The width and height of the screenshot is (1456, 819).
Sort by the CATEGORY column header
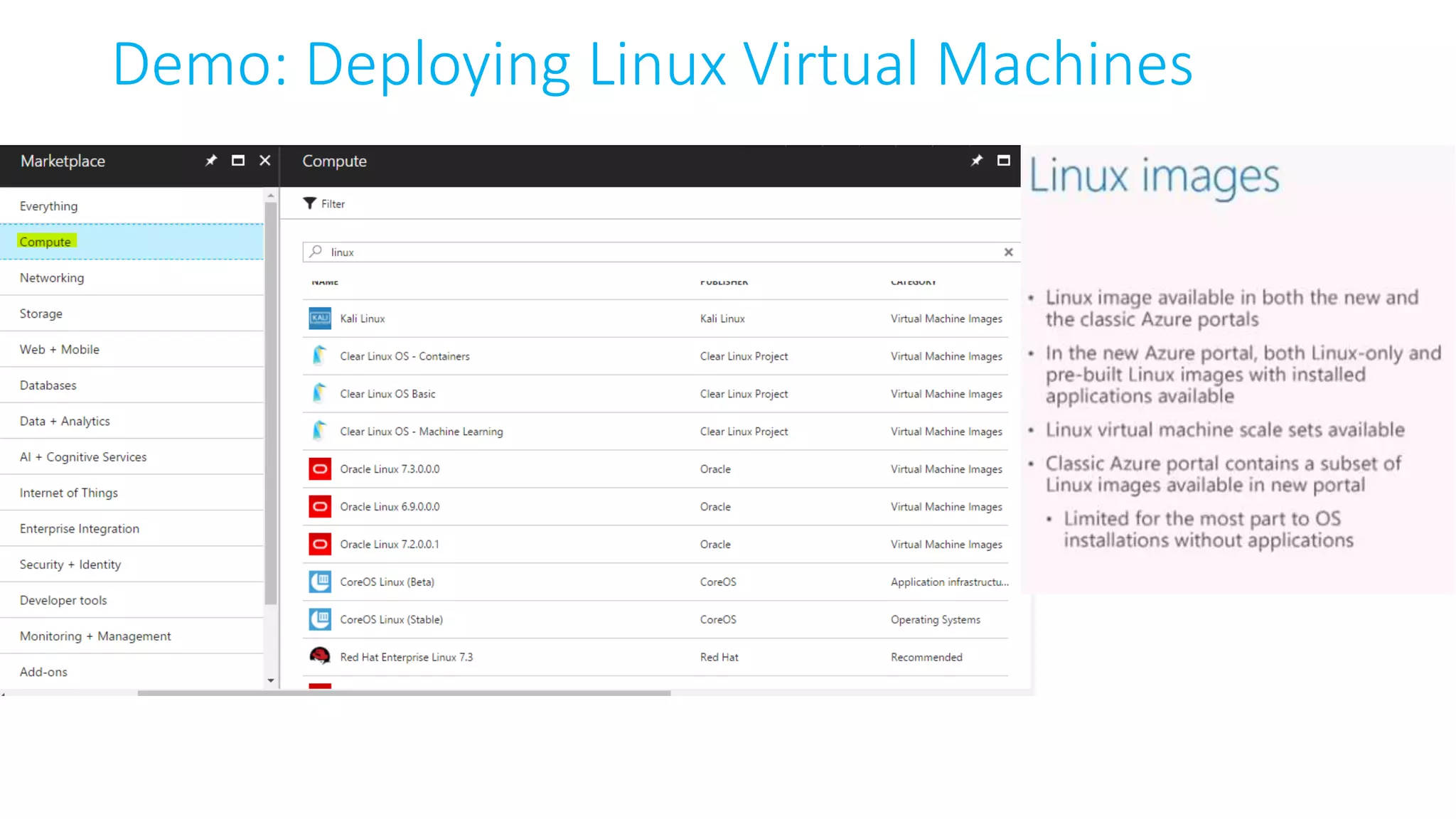coord(914,282)
